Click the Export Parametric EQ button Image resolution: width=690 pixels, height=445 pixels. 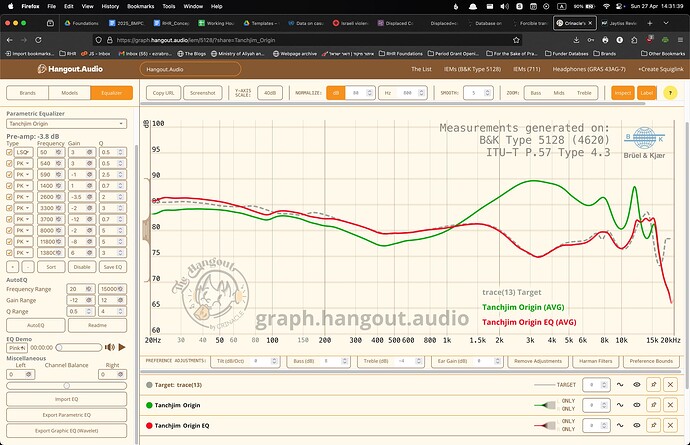[x=66, y=415]
